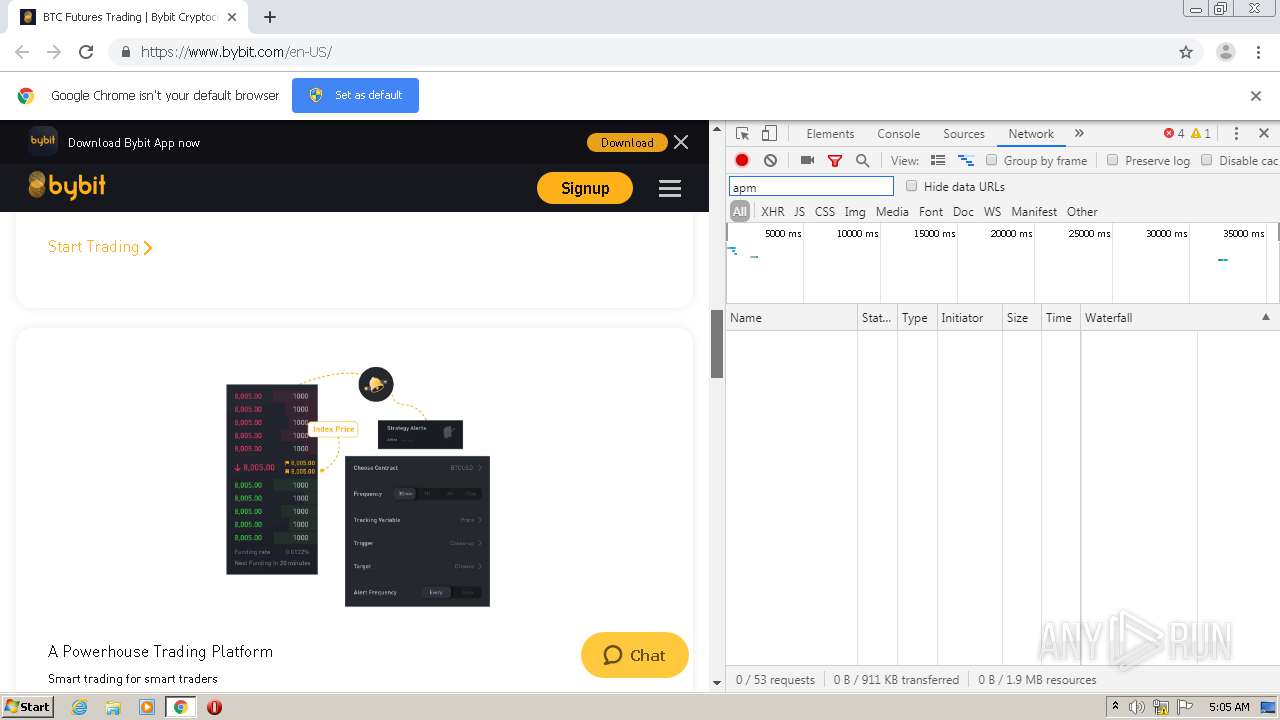Toggle the network filter funnel icon
This screenshot has width=1280, height=720.
[x=835, y=160]
